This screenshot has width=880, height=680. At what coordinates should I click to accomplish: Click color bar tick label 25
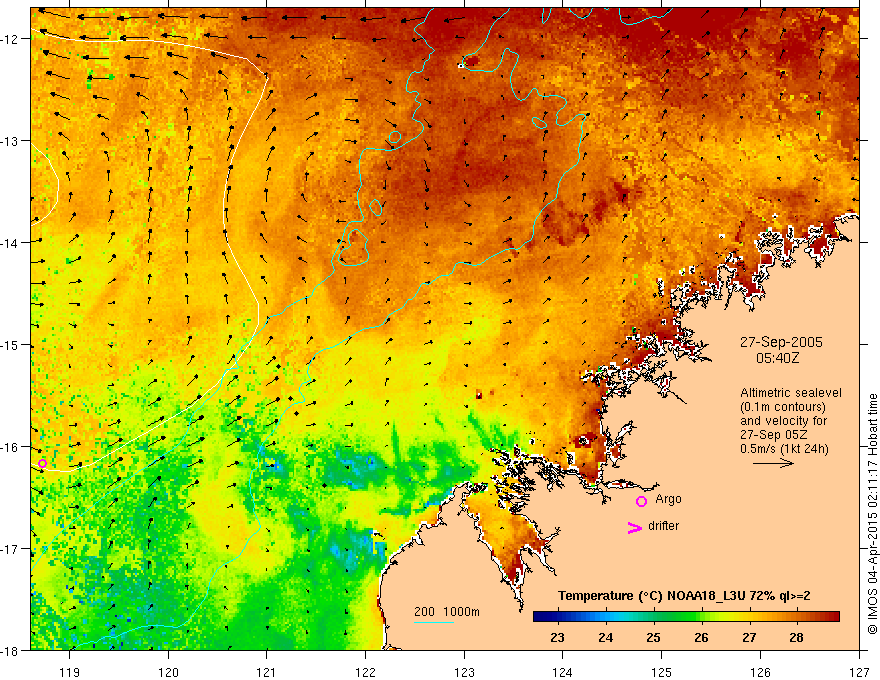coord(653,637)
